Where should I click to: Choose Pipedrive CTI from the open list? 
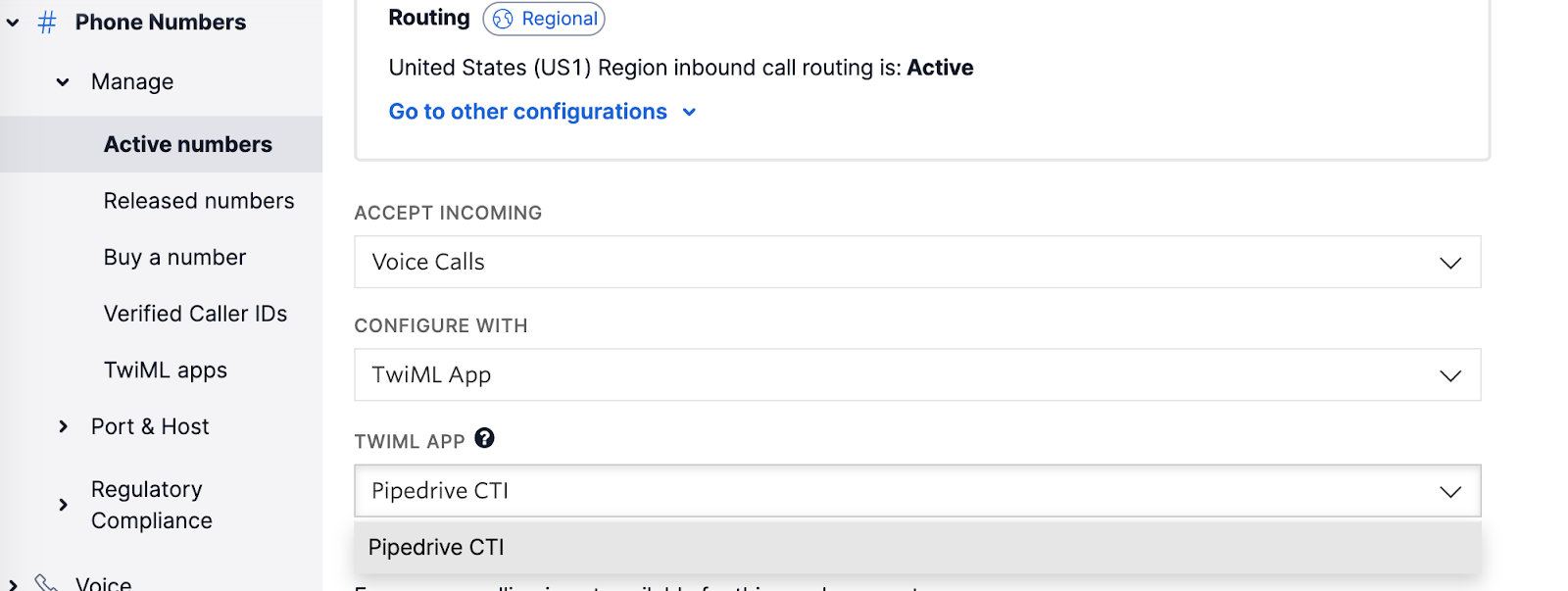pyautogui.click(x=436, y=547)
